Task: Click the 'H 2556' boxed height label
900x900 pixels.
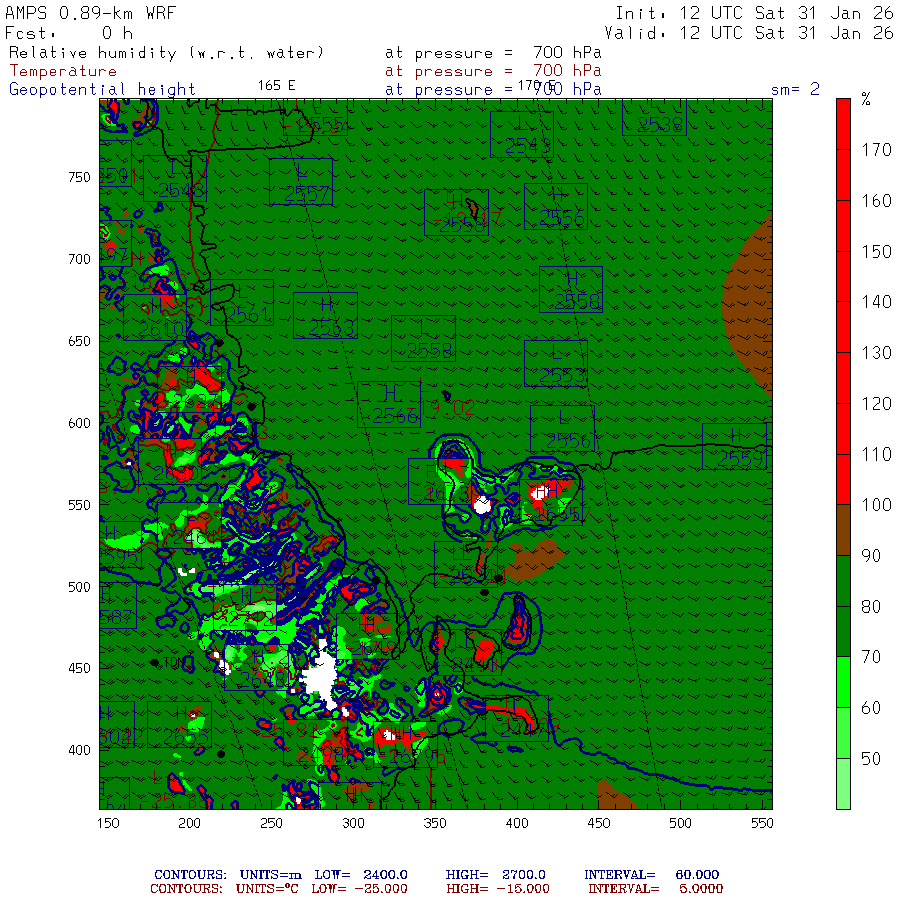Action: 556,207
